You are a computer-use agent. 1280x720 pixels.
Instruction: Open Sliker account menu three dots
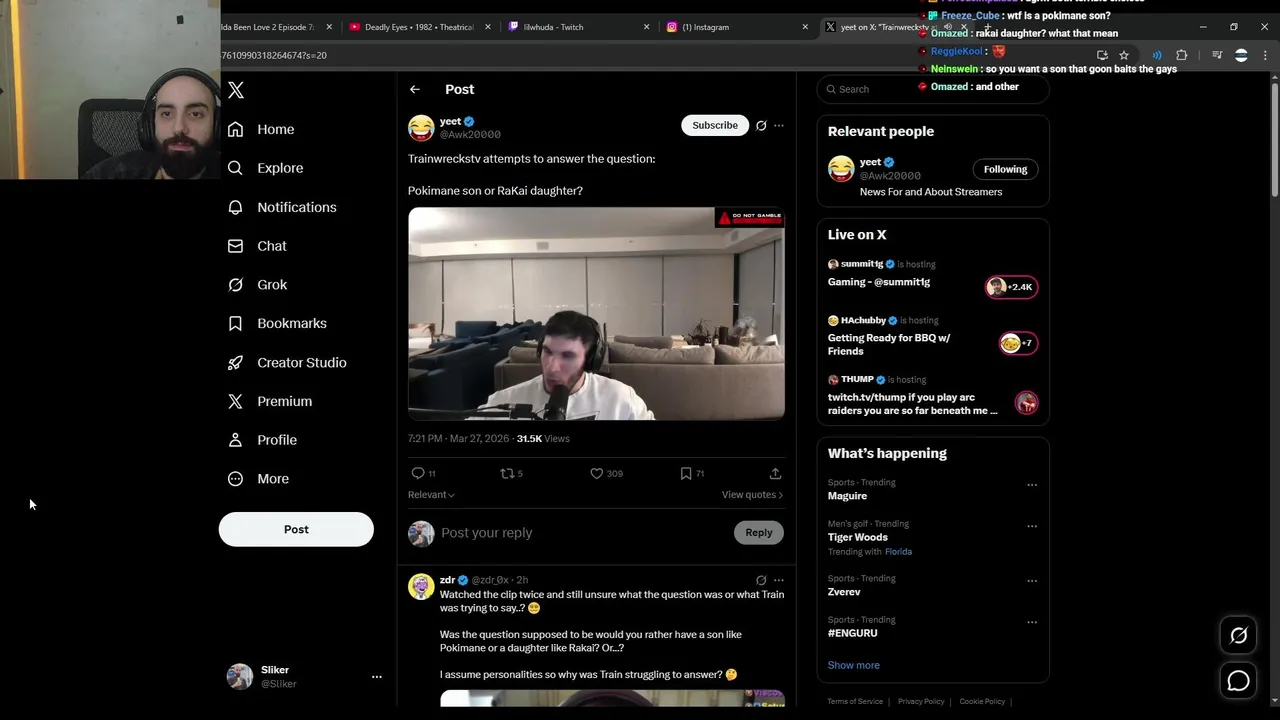click(x=377, y=677)
